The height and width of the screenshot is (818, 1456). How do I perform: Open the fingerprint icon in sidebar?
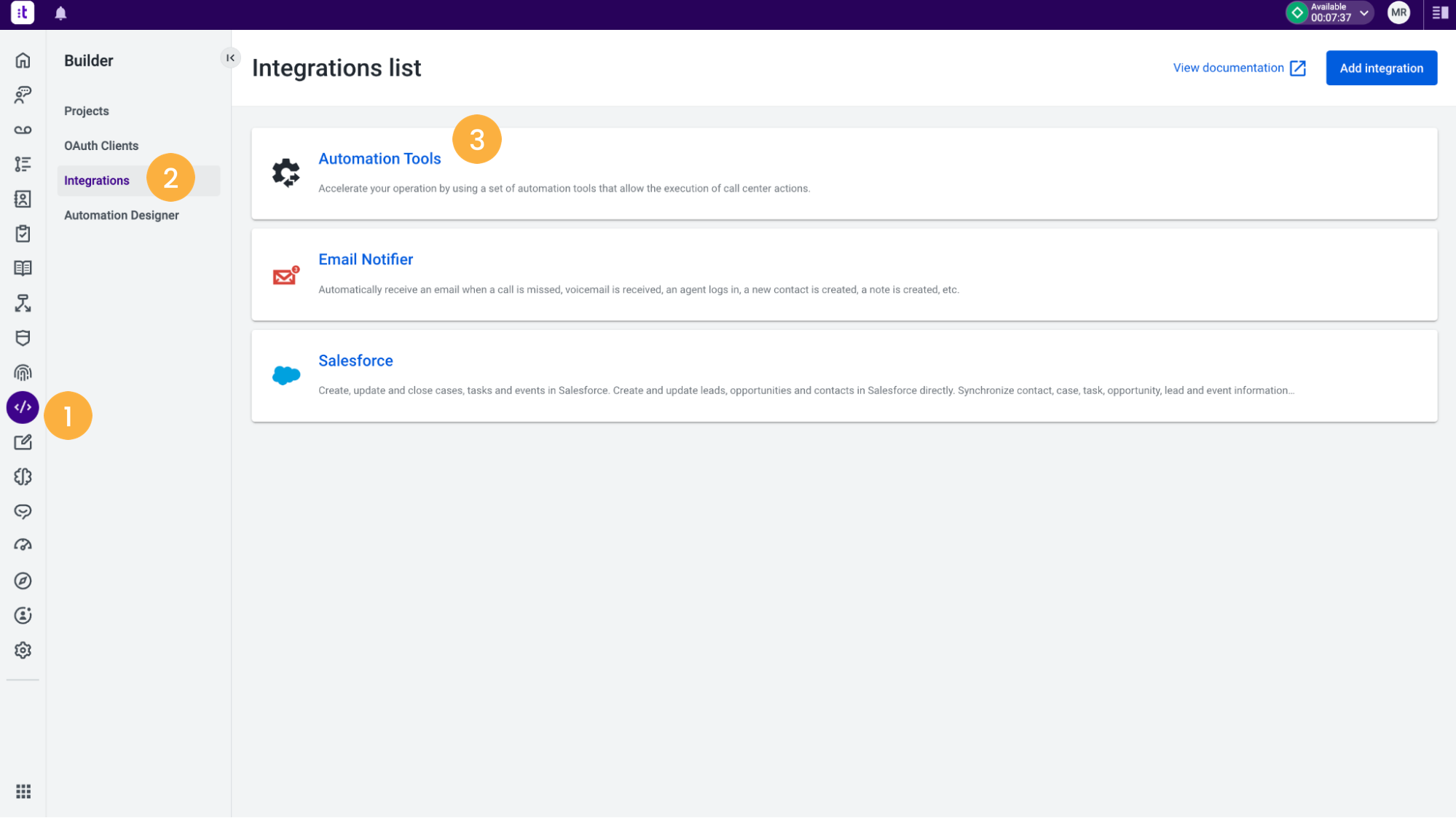(23, 373)
